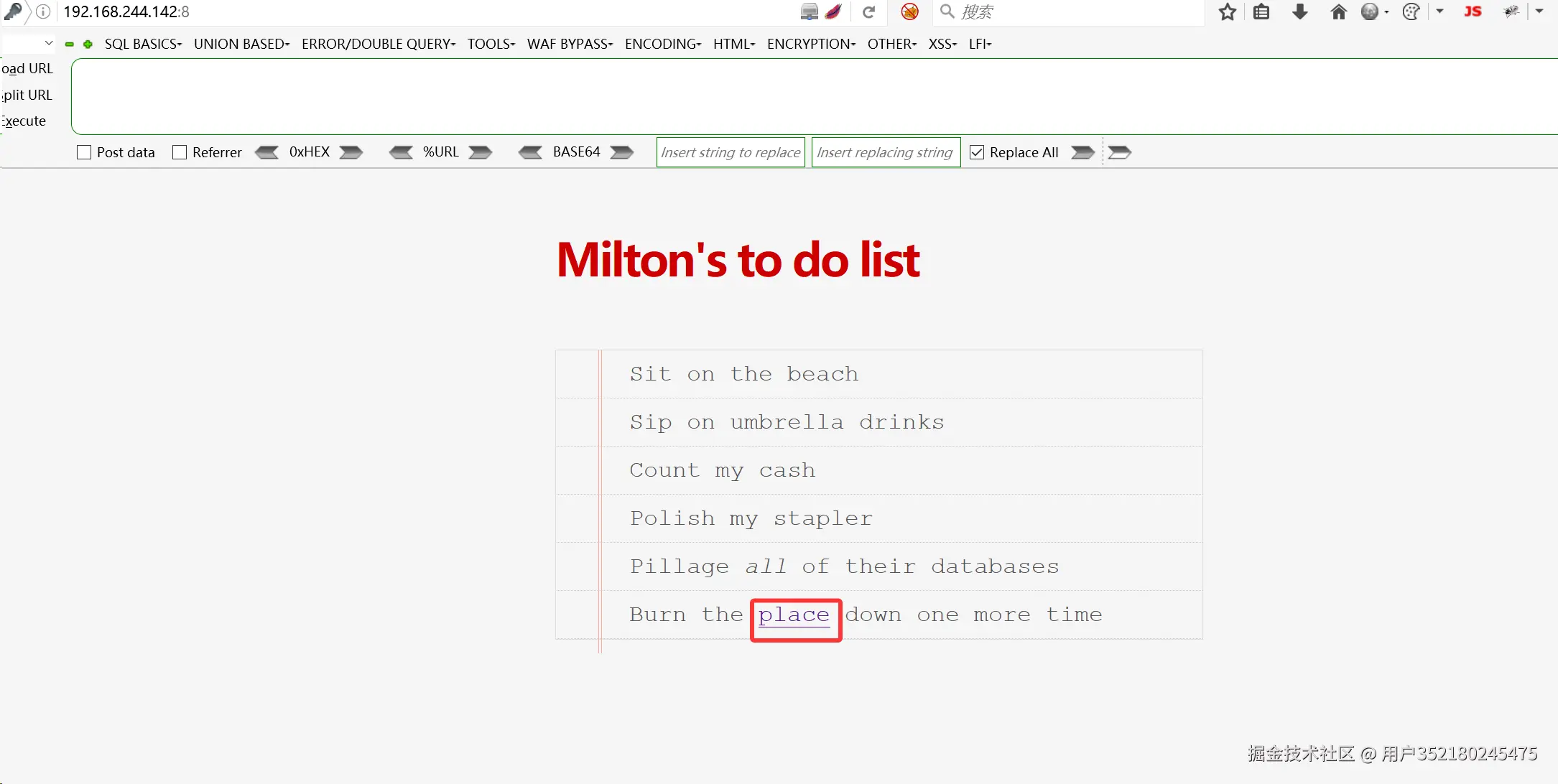Open the downloads arrow icon

click(x=1299, y=12)
